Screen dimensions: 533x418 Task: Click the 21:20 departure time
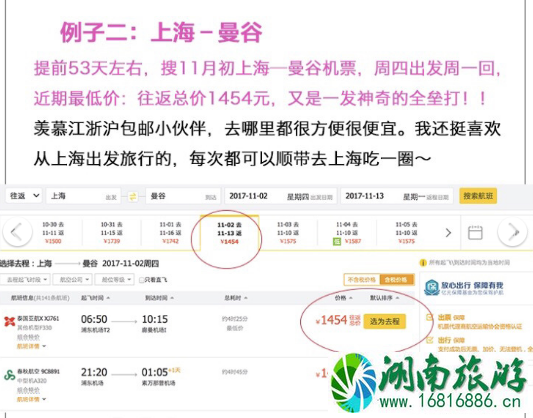pyautogui.click(x=94, y=372)
